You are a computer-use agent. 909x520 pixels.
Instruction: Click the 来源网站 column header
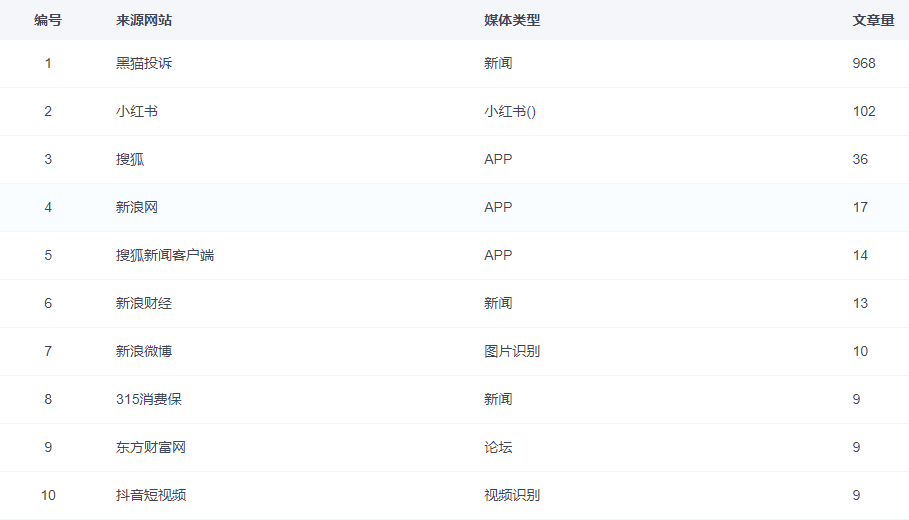point(143,20)
